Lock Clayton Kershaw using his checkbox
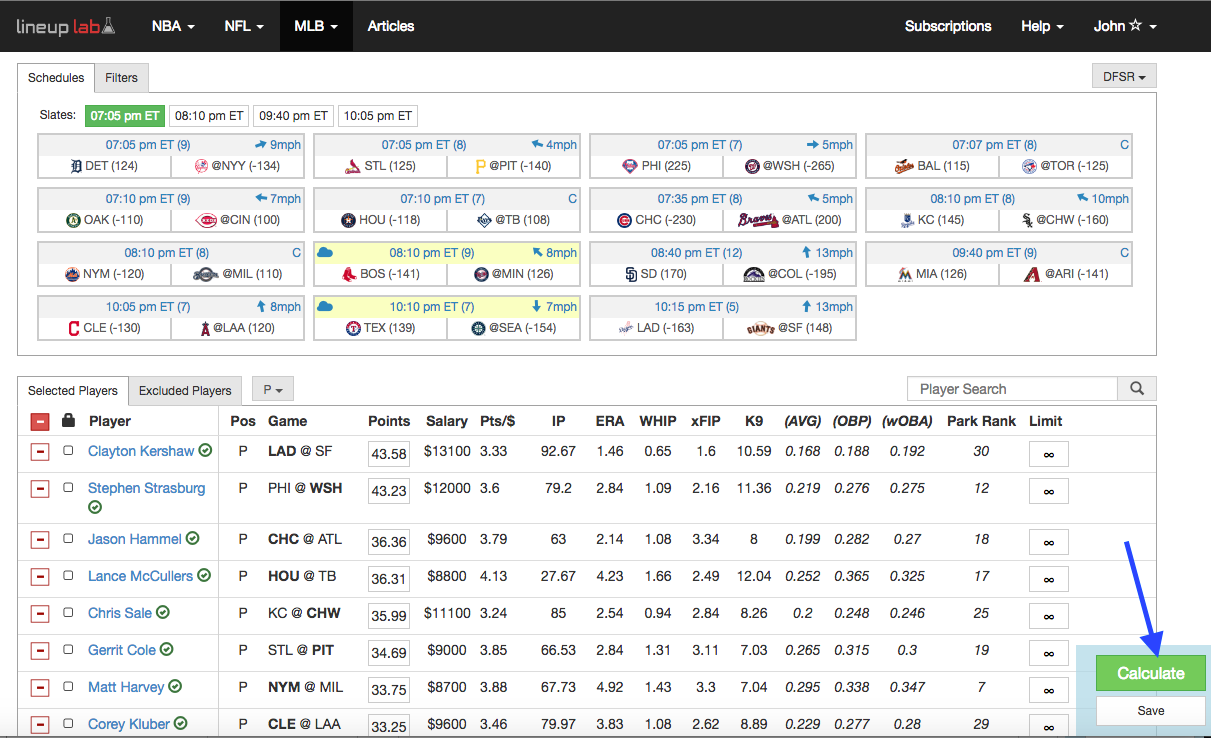 (x=68, y=451)
